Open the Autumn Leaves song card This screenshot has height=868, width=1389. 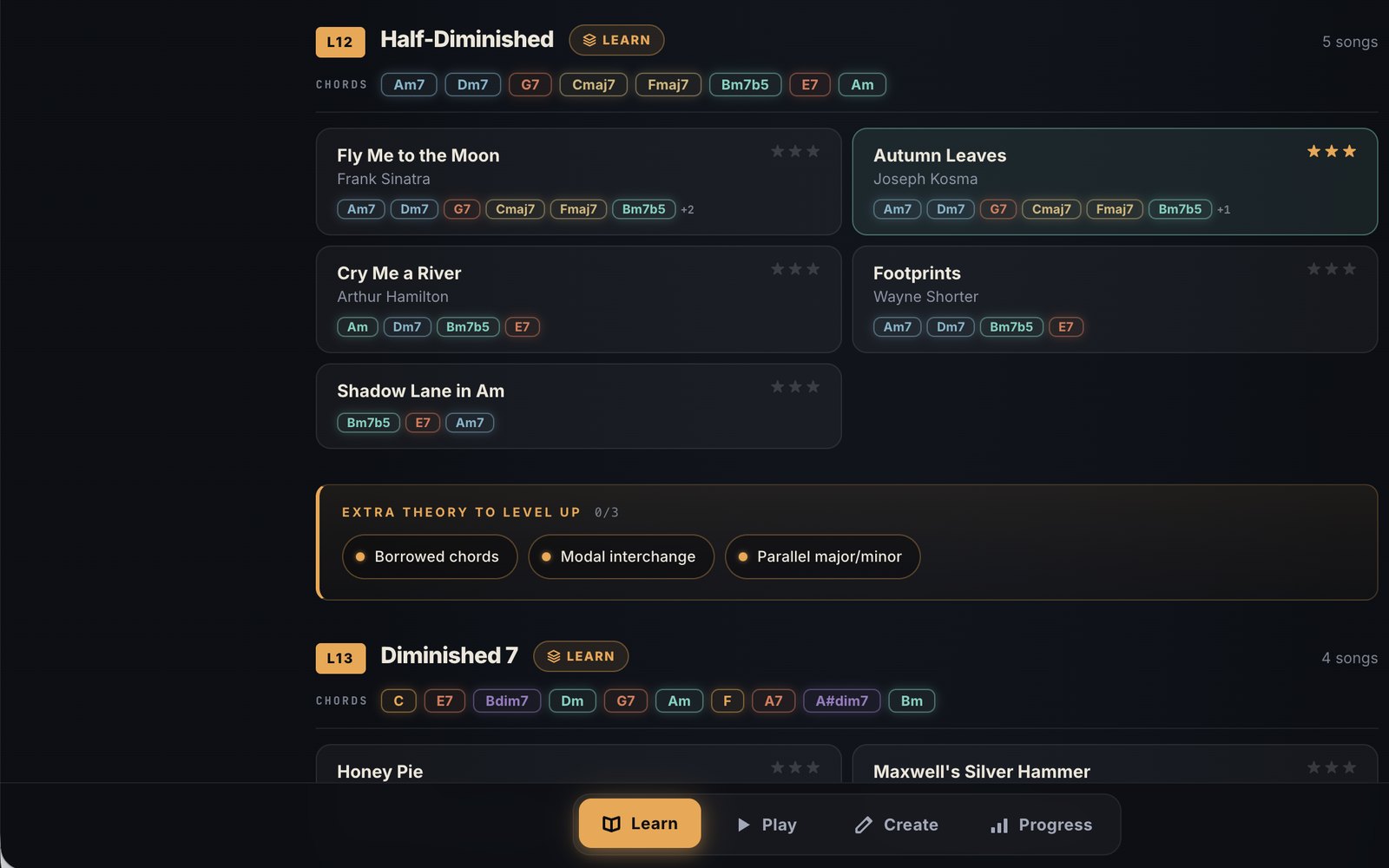(x=1115, y=181)
